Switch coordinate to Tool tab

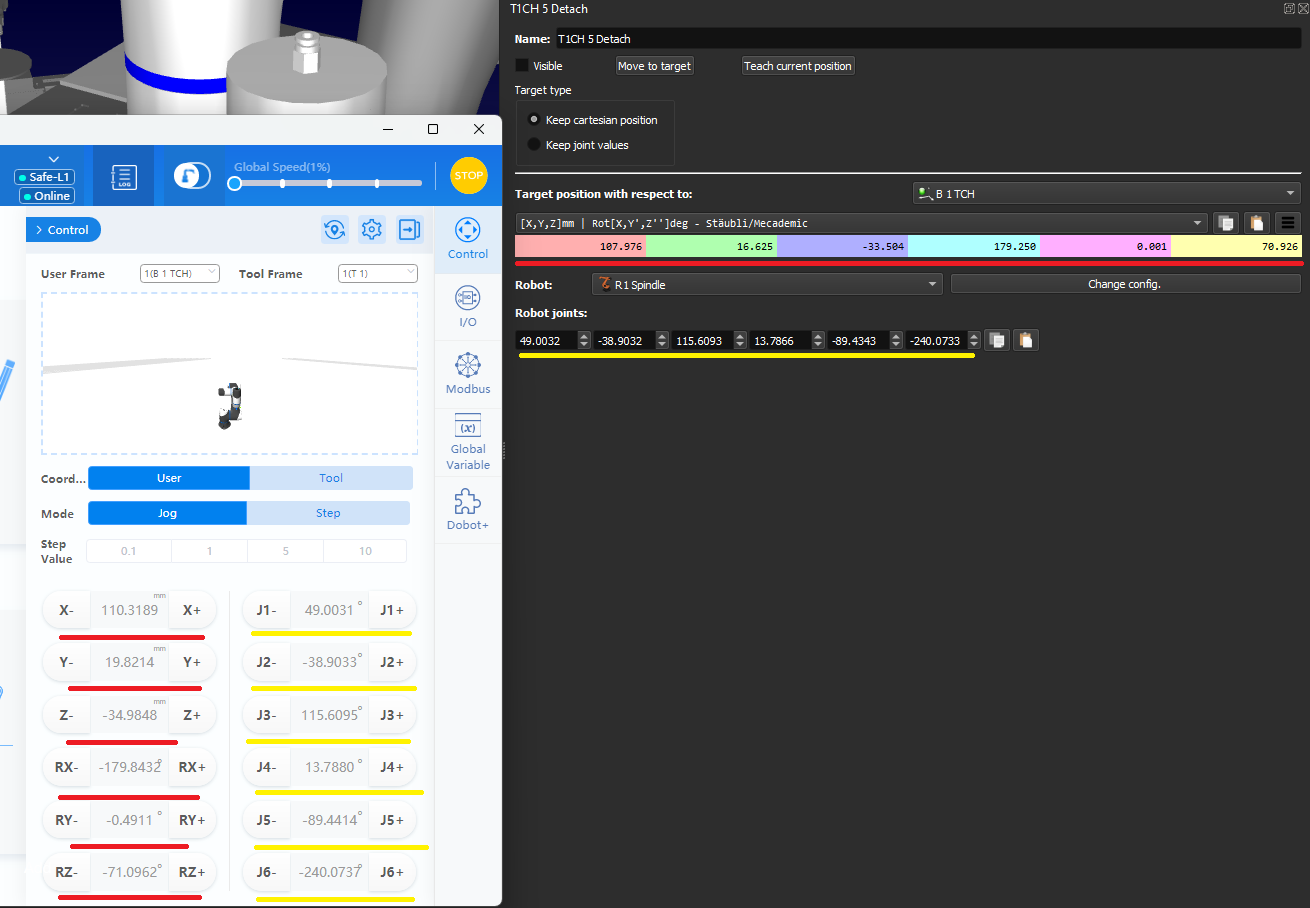click(x=330, y=478)
